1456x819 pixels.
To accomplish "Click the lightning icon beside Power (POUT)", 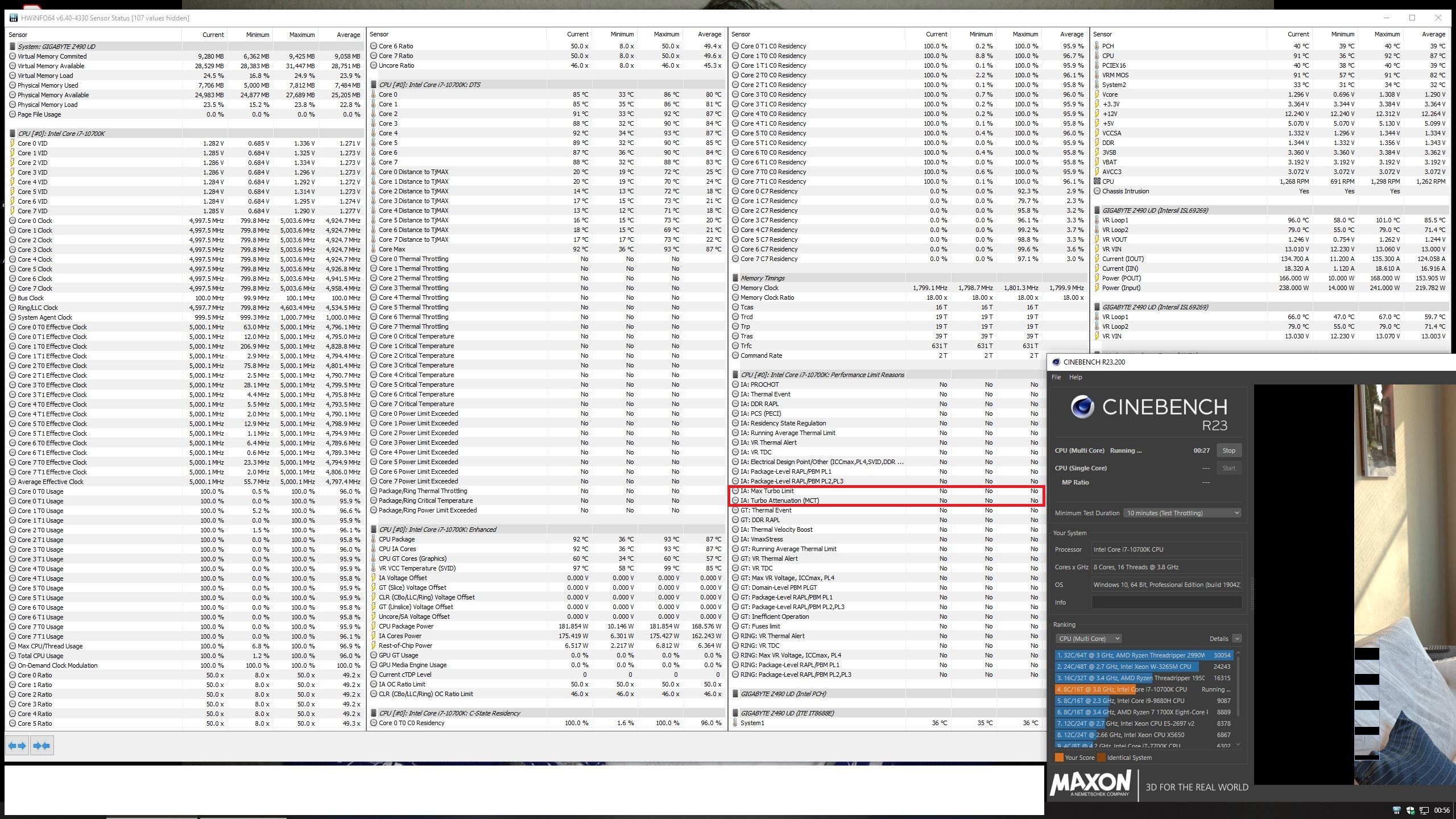I will coord(1097,278).
